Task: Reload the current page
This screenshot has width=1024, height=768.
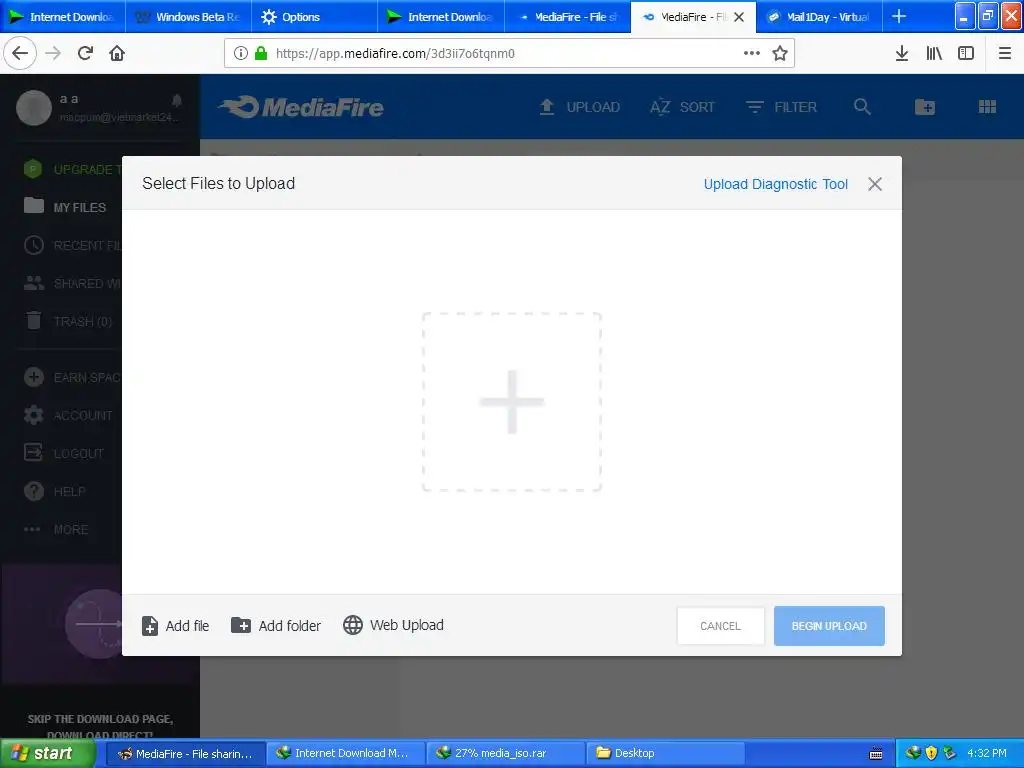Action: coord(85,53)
